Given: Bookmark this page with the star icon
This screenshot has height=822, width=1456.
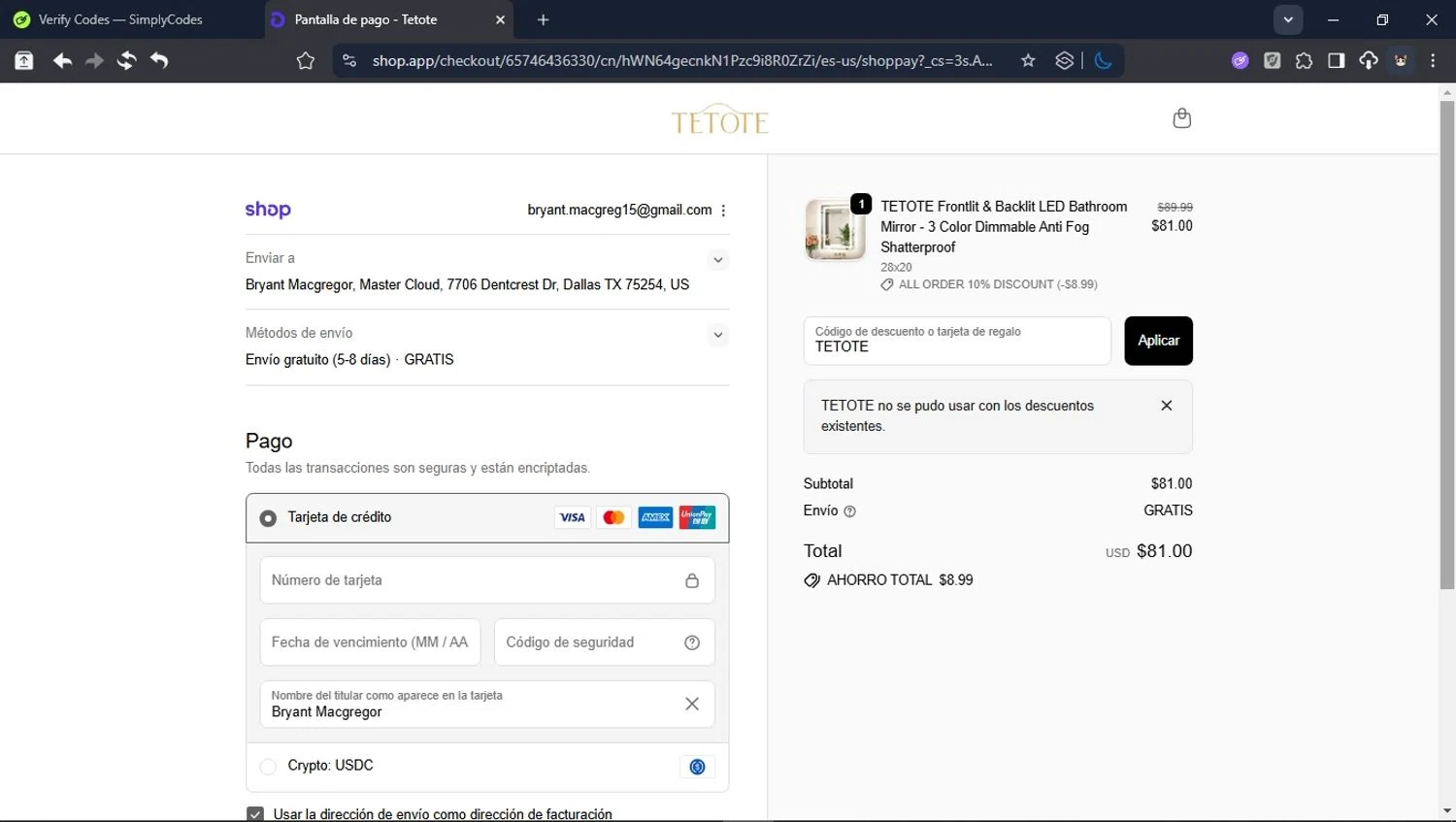Looking at the screenshot, I should 1028,60.
